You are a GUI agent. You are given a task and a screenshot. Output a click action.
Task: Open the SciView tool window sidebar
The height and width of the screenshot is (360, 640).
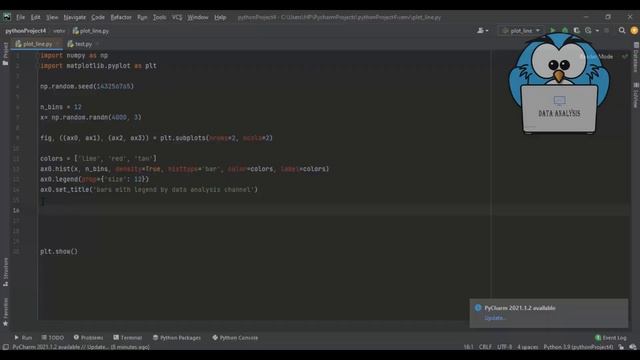coord(636,95)
